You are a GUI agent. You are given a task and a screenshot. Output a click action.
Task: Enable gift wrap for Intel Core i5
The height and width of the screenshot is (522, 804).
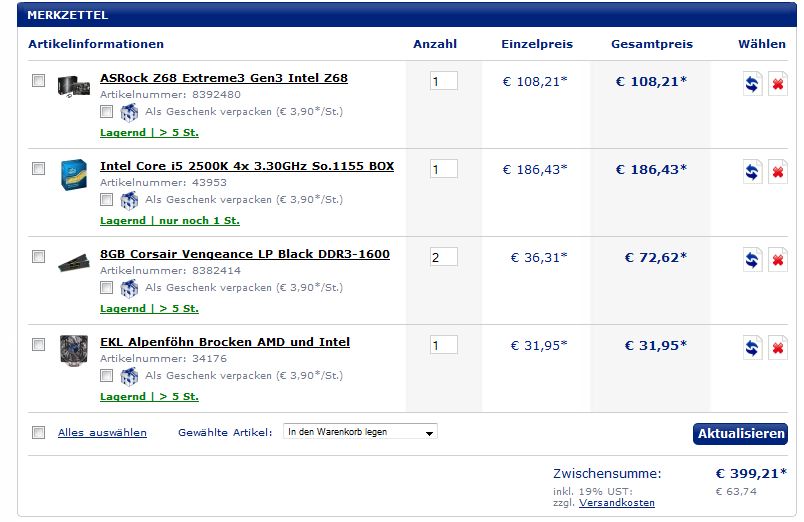[106, 199]
